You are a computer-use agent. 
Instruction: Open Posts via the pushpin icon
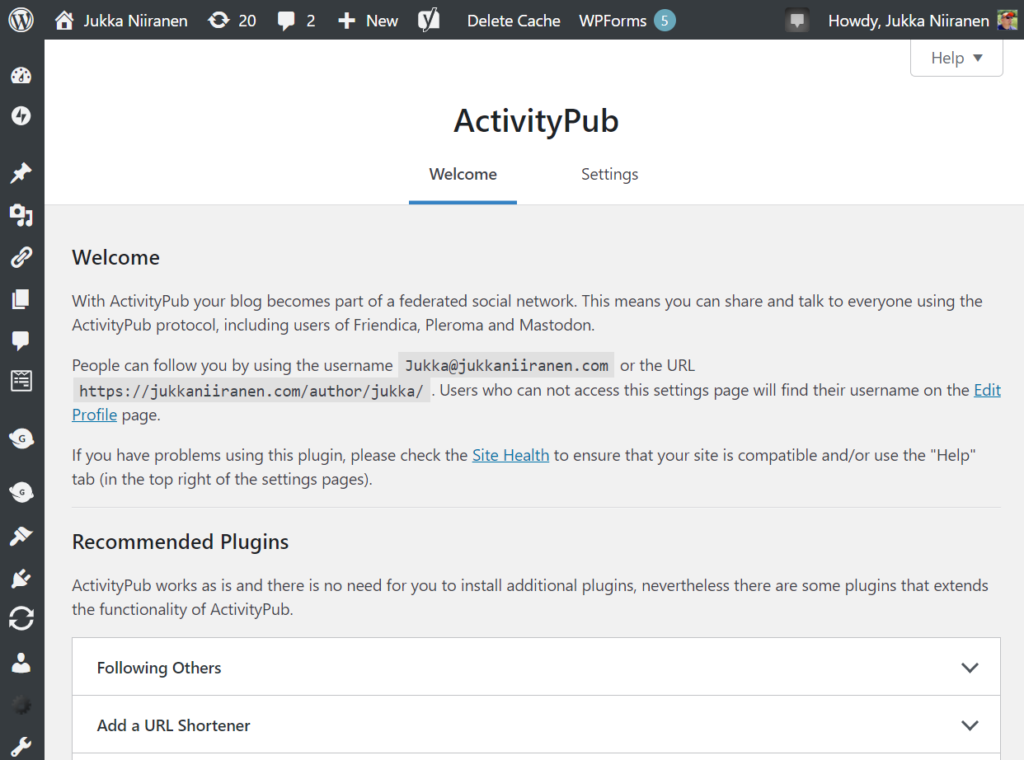pyautogui.click(x=21, y=173)
